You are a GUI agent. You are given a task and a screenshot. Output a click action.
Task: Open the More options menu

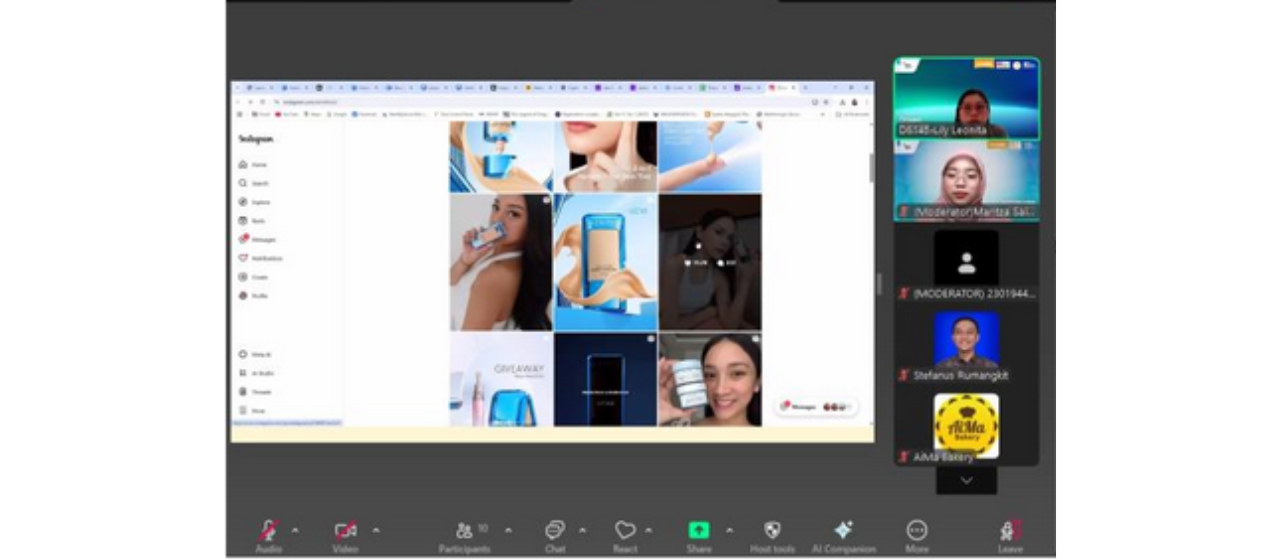click(916, 531)
